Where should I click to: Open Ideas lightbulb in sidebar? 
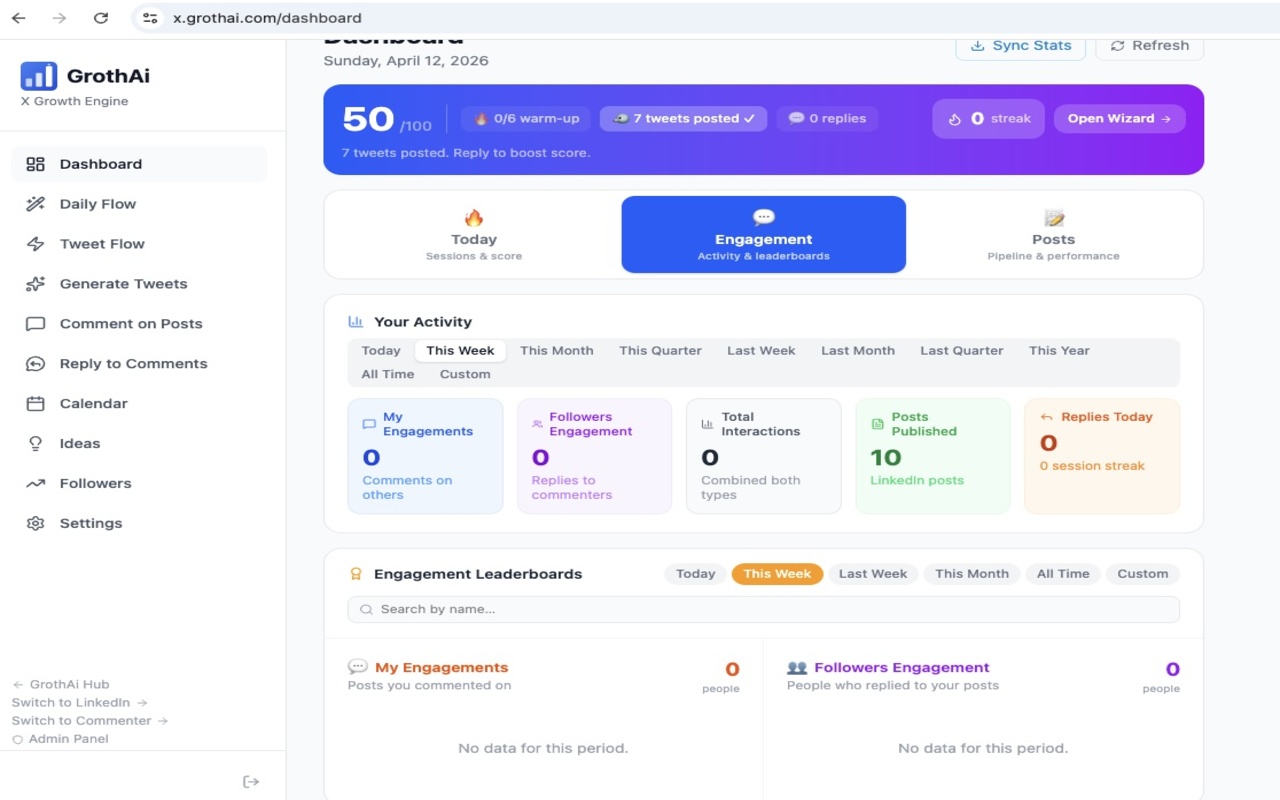(36, 444)
